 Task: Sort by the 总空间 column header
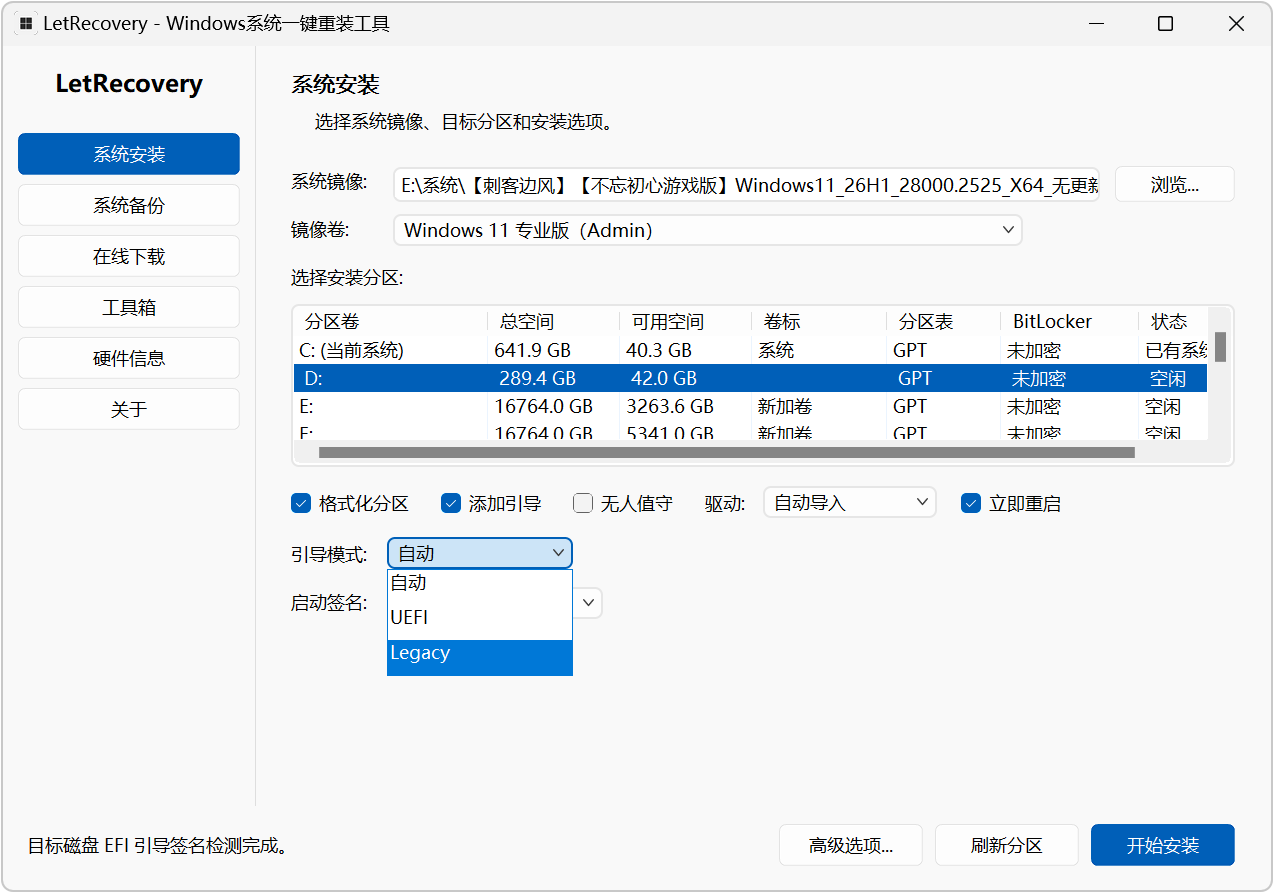pos(554,321)
